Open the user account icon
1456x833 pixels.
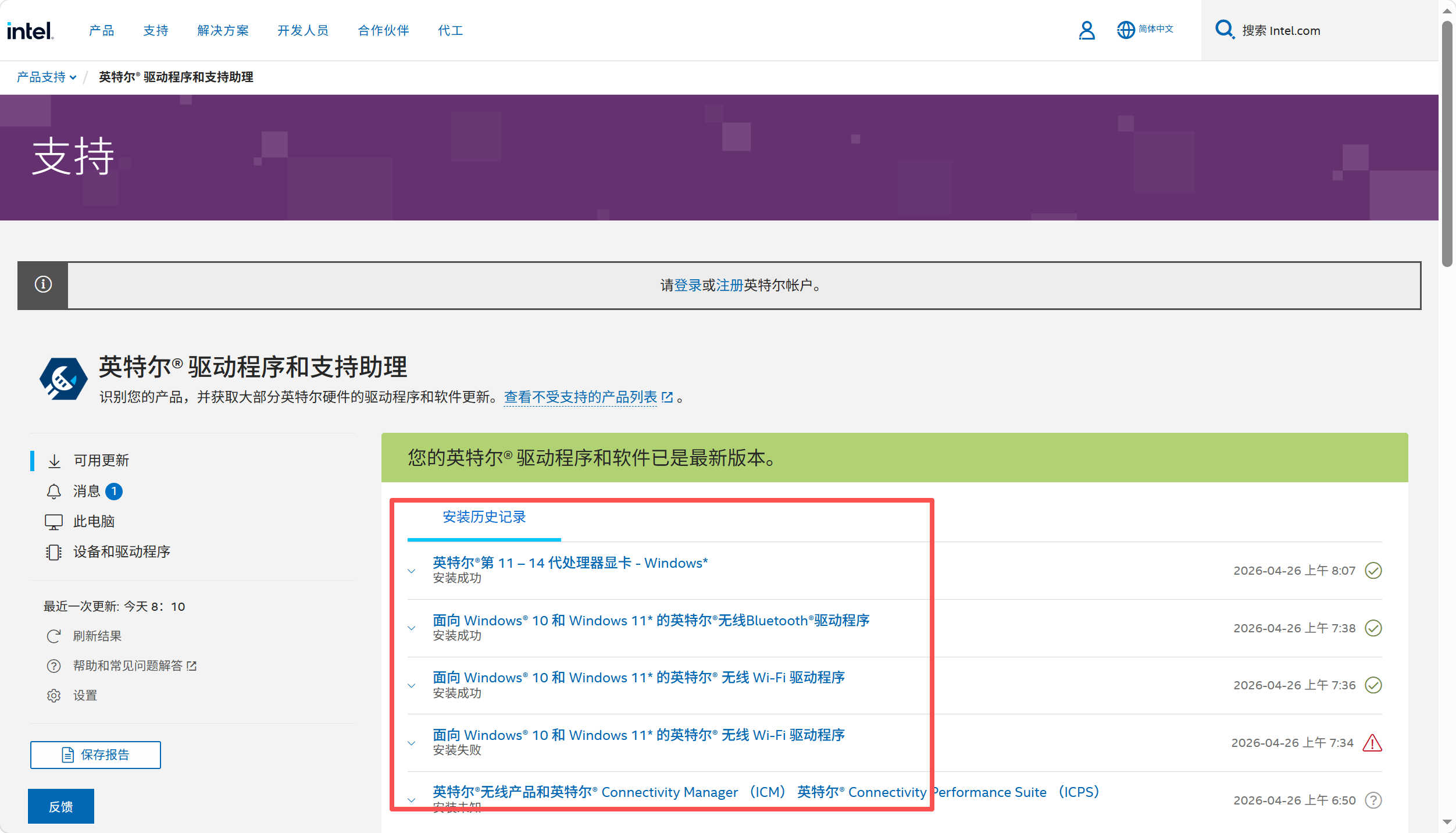click(1086, 30)
